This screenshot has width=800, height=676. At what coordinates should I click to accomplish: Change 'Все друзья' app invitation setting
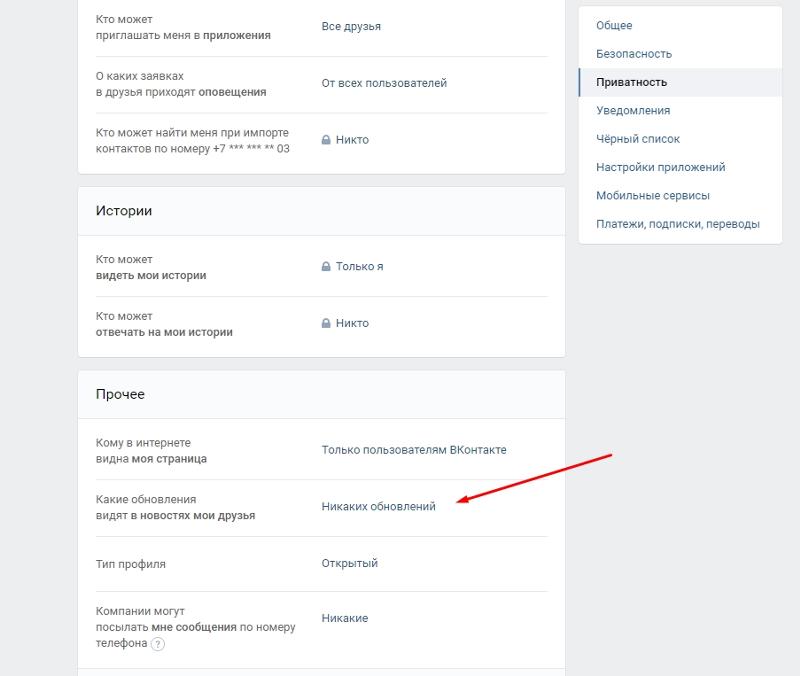pos(351,26)
